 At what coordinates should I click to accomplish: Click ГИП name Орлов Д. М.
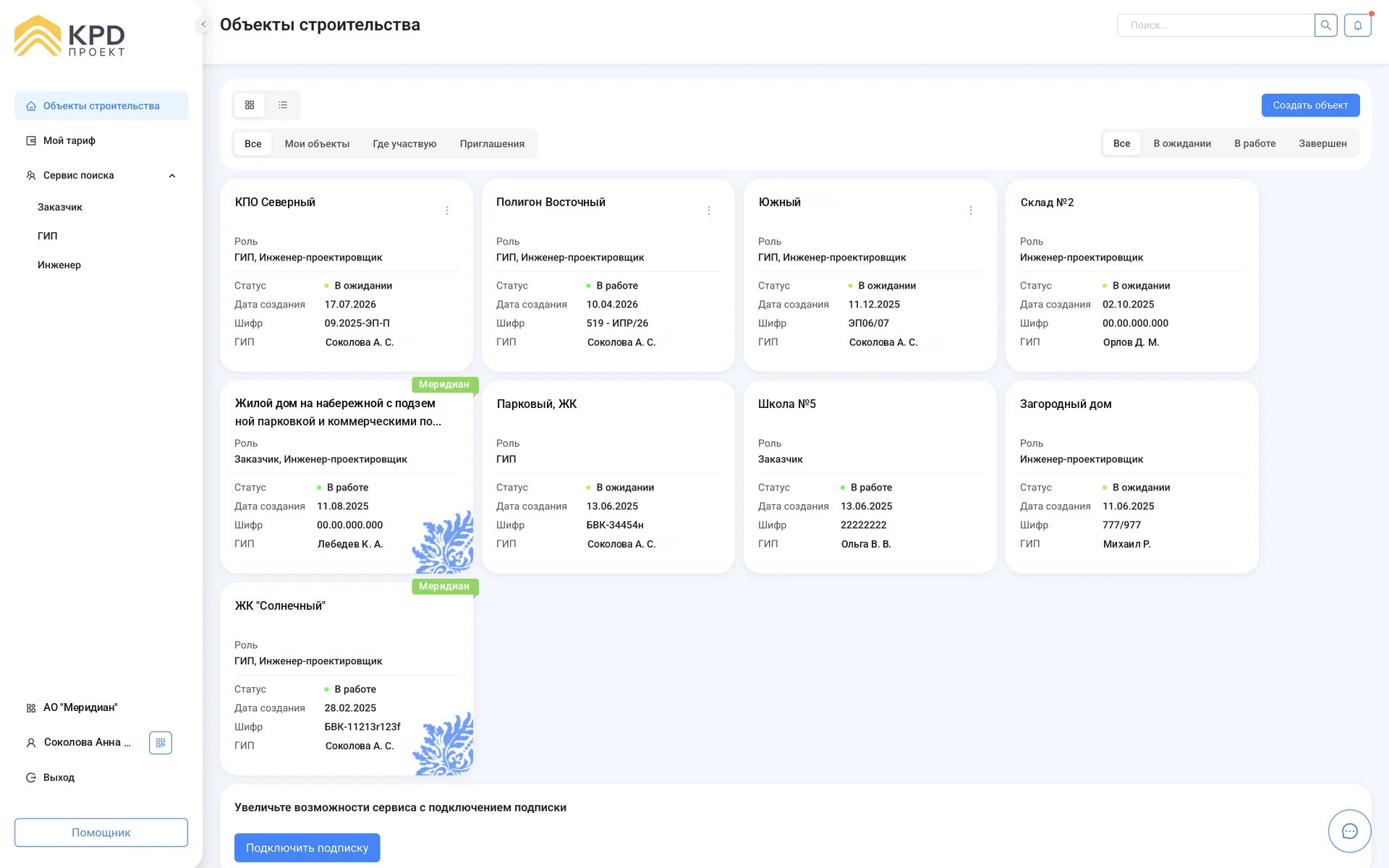click(1131, 342)
